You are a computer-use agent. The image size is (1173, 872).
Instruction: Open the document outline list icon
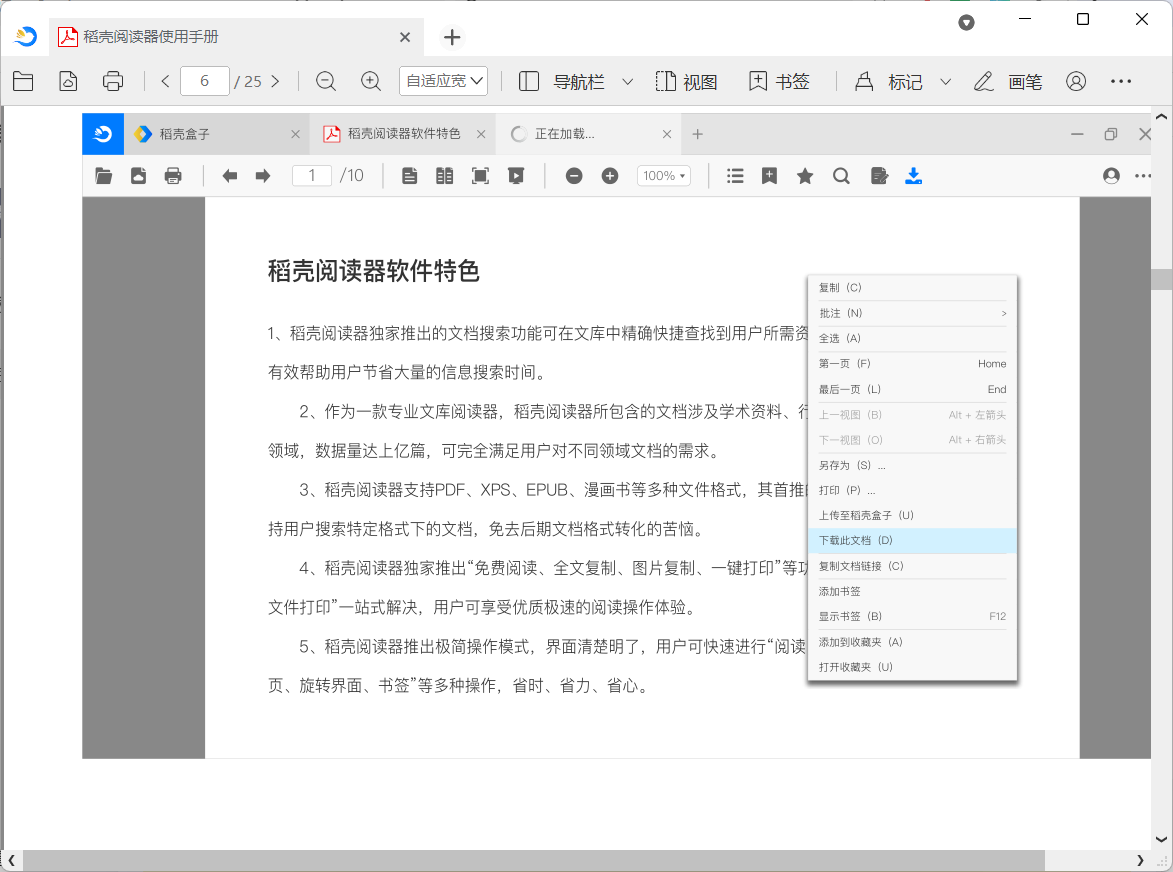point(735,175)
